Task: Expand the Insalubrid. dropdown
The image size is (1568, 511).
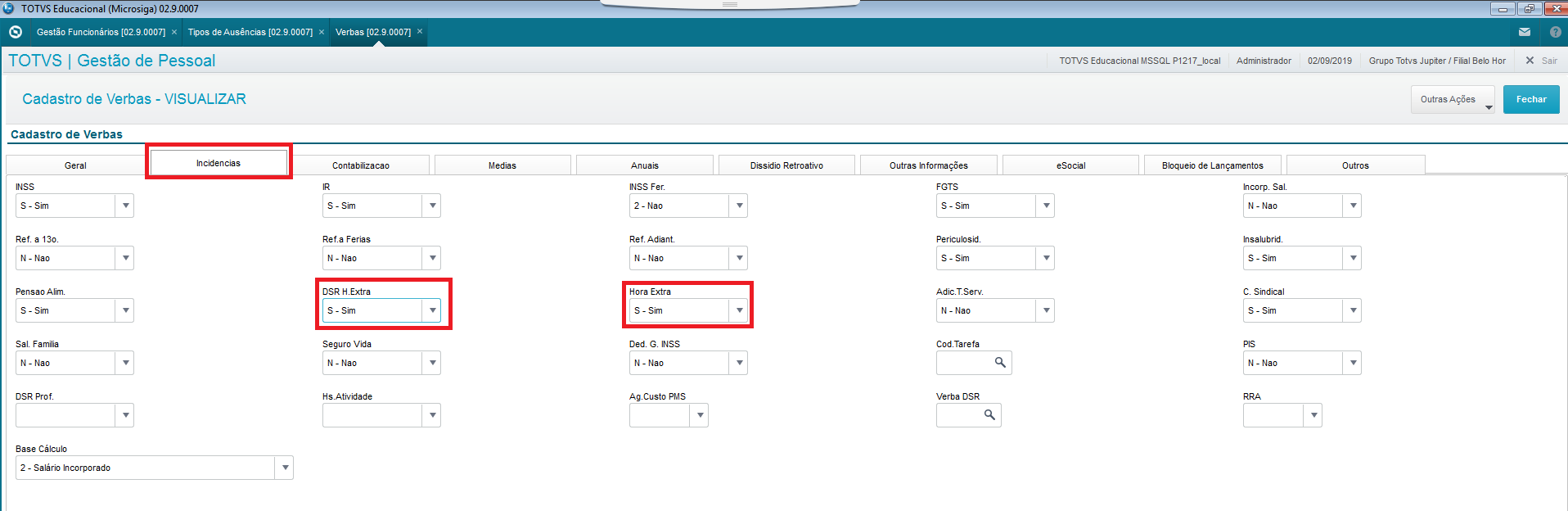Action: tap(1353, 258)
